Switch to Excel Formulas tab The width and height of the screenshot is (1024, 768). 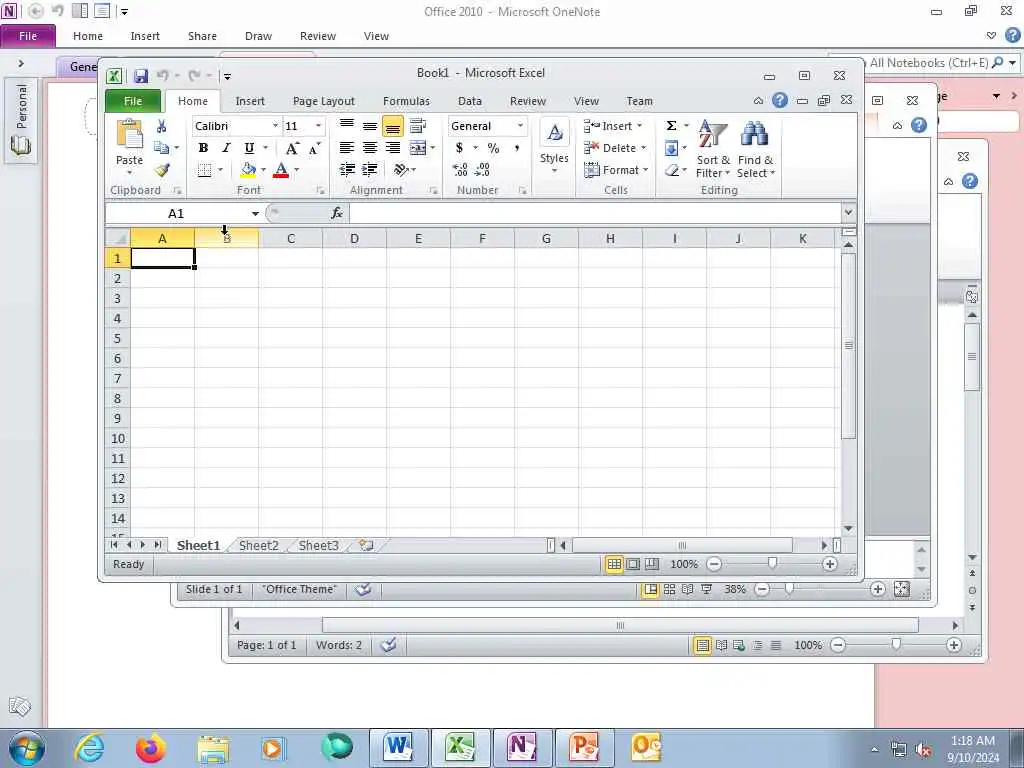pyautogui.click(x=406, y=101)
